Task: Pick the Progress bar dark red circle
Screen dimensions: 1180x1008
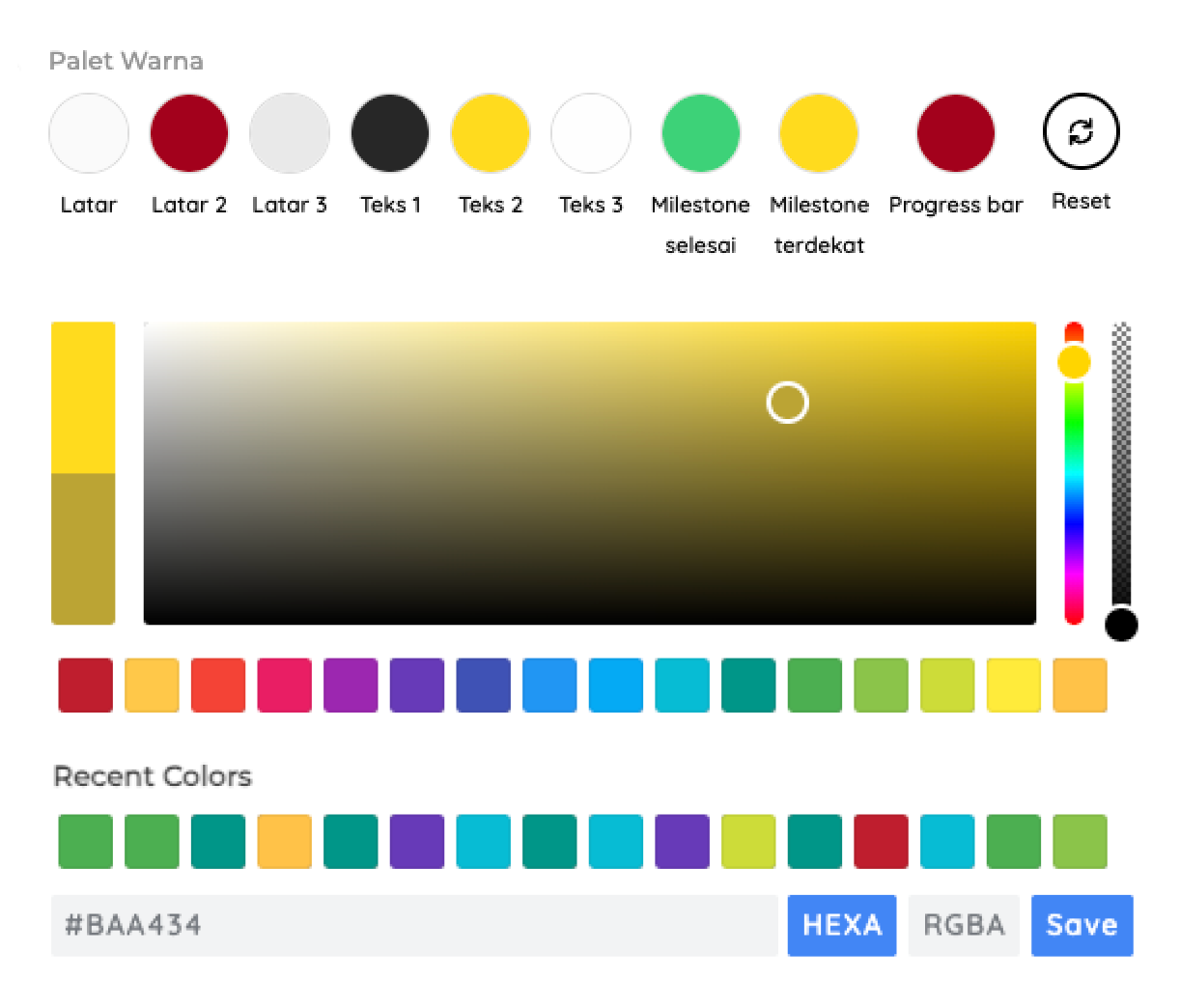Action: click(x=956, y=133)
